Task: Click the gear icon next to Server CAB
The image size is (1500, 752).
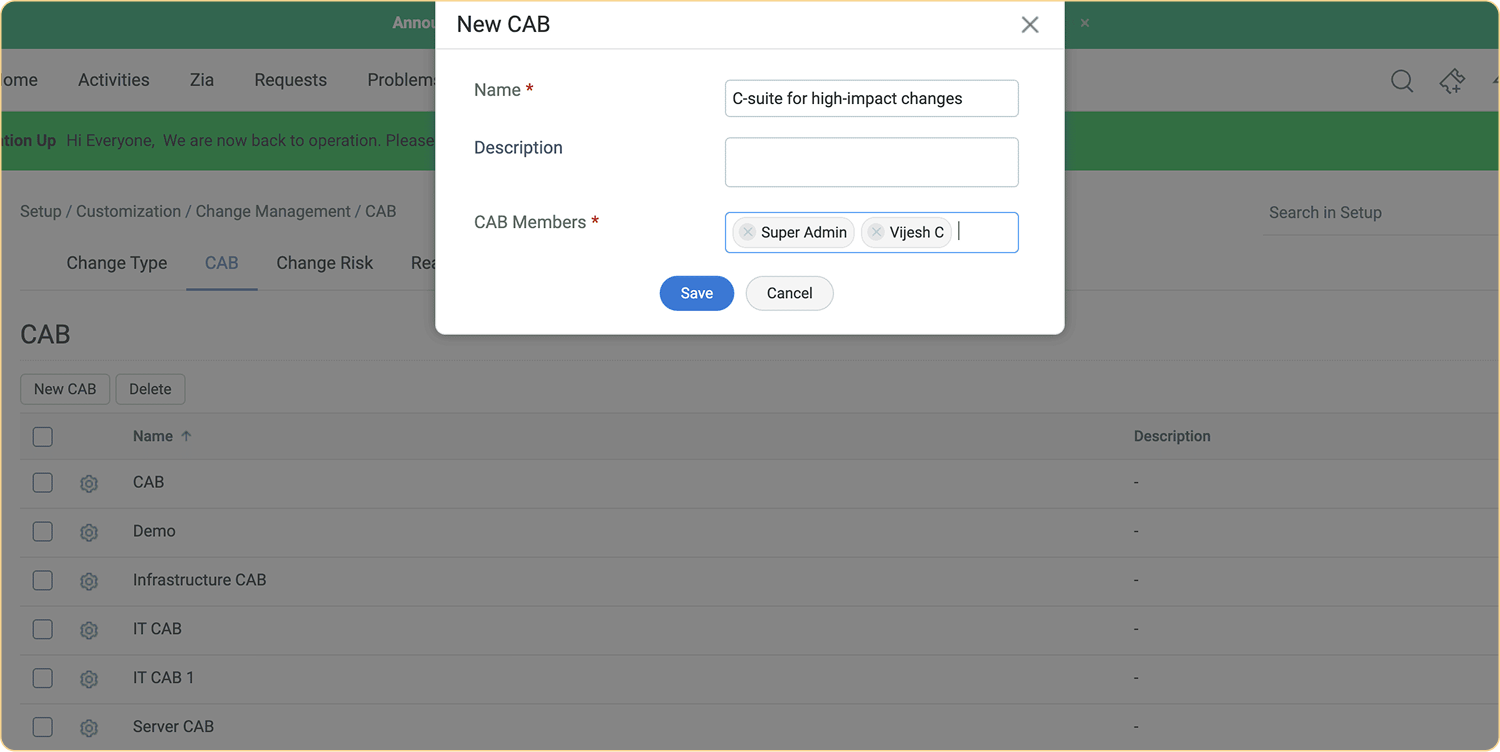Action: pyautogui.click(x=88, y=728)
